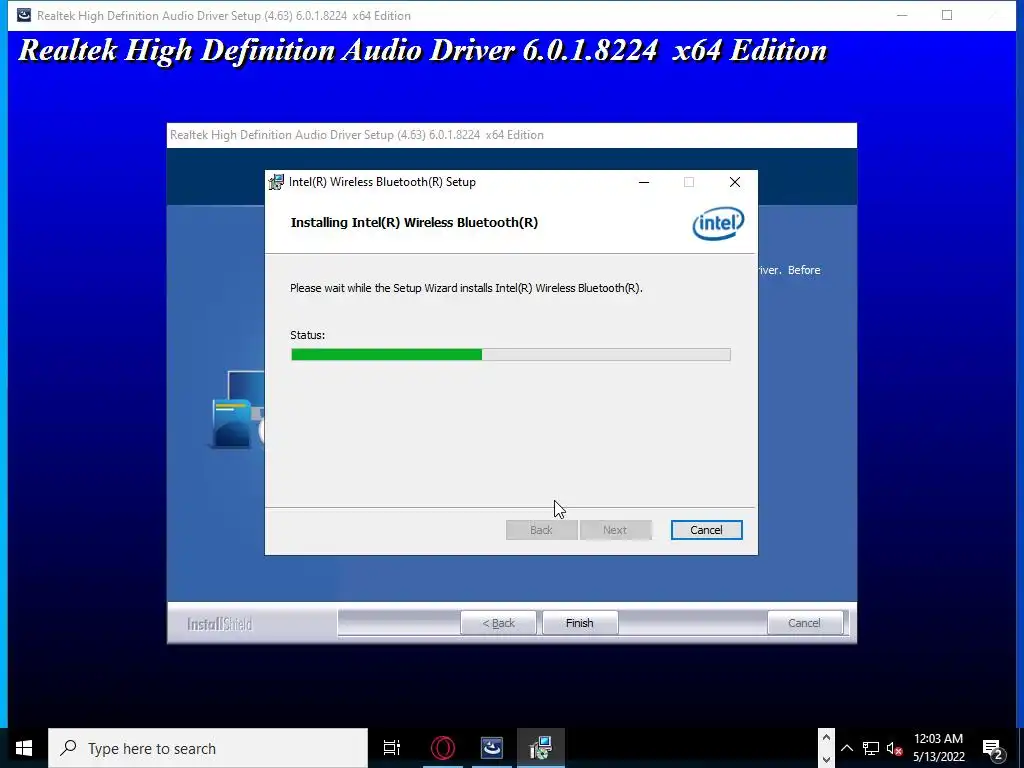Image resolution: width=1024 pixels, height=768 pixels.
Task: Click the greyed Next button in Intel Setup
Action: click(x=615, y=530)
